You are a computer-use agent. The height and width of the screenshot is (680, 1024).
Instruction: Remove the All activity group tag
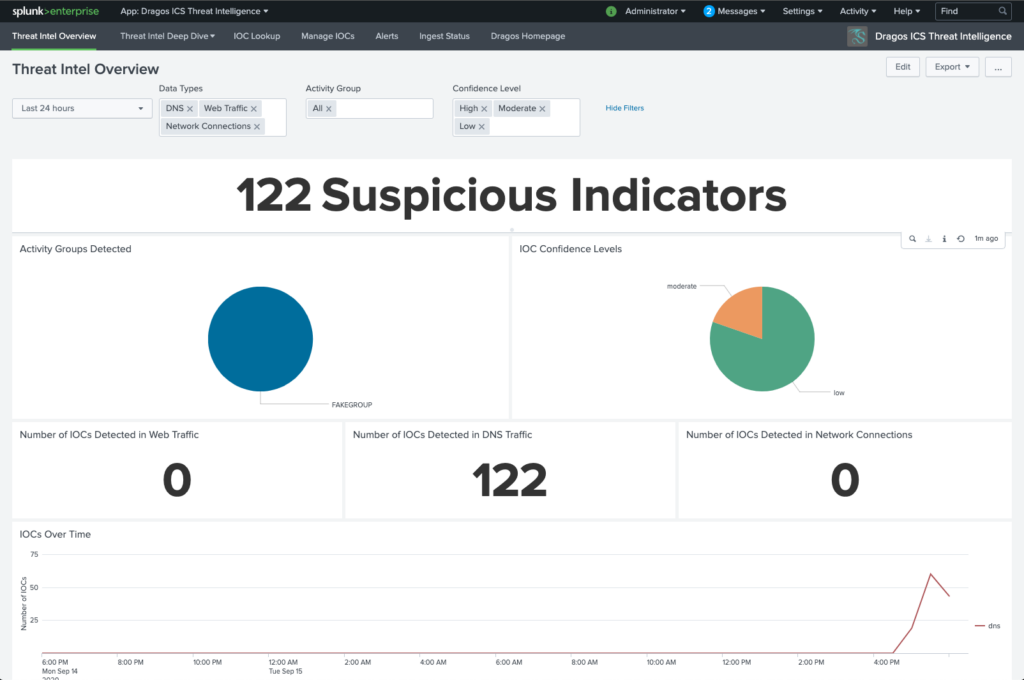point(328,109)
